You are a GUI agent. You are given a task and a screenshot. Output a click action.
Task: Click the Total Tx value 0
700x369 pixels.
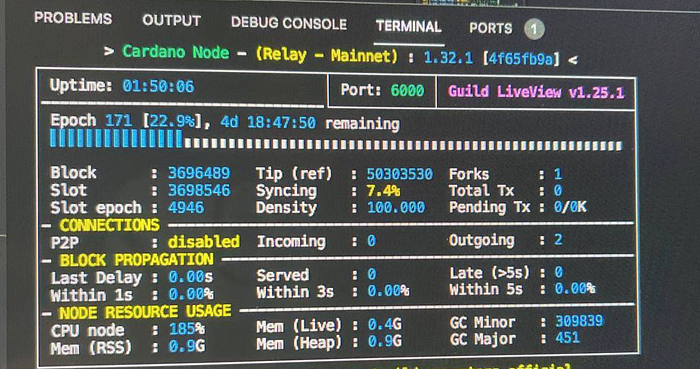click(x=558, y=191)
